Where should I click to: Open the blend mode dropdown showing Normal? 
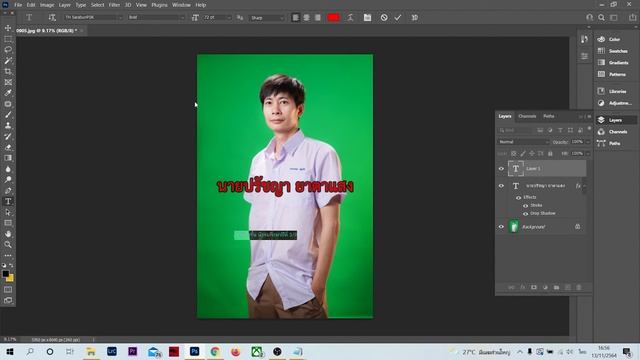523,142
